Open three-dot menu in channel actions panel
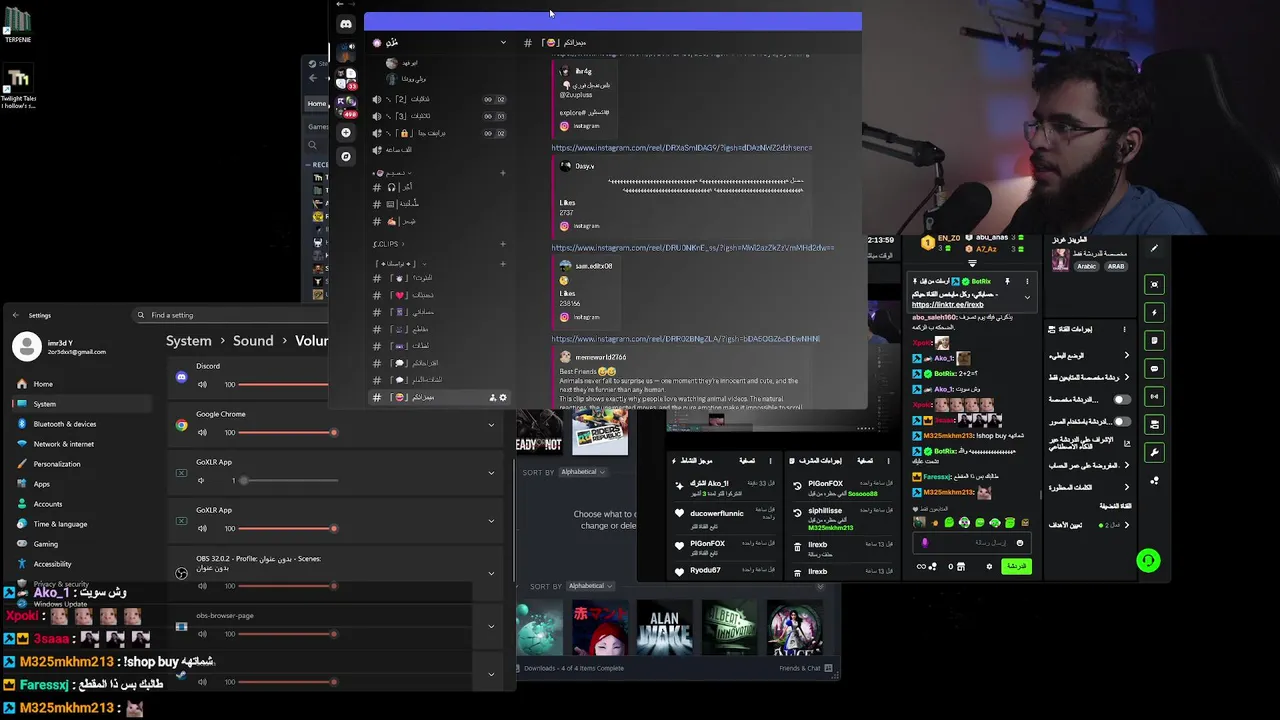The height and width of the screenshot is (720, 1280). tap(1124, 329)
